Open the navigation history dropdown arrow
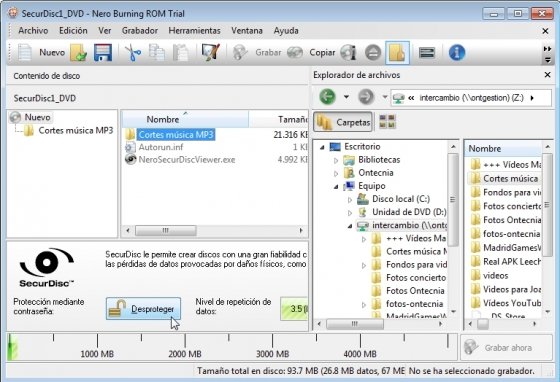 click(346, 97)
